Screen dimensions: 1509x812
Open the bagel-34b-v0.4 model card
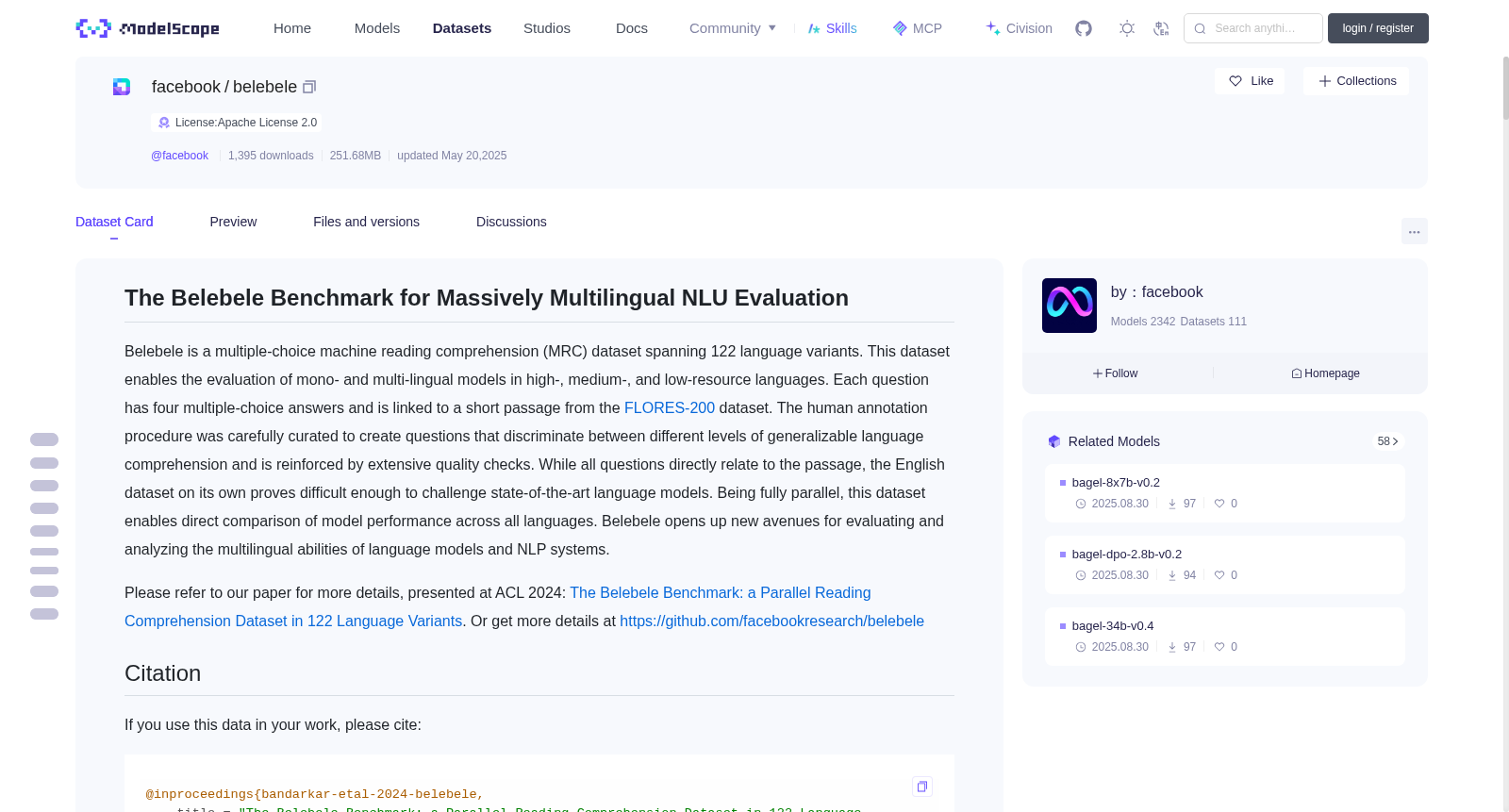[1224, 637]
